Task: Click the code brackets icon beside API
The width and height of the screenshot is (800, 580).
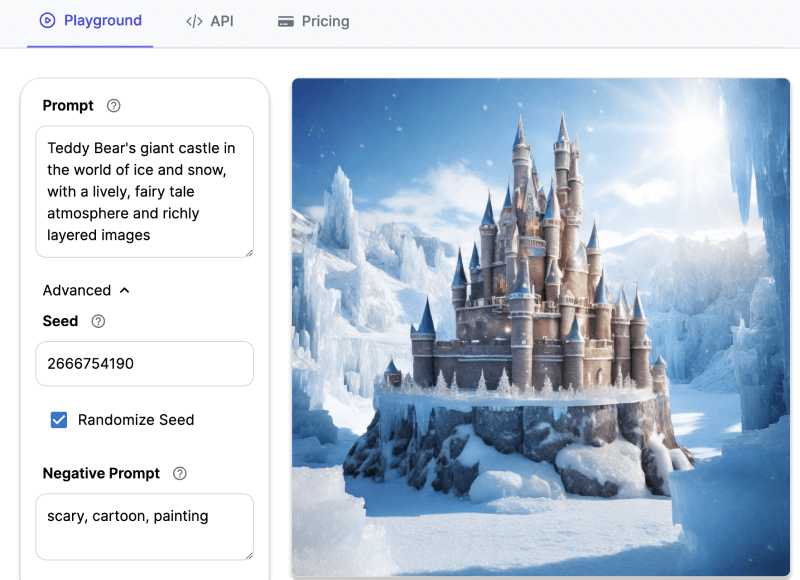Action: click(x=194, y=21)
